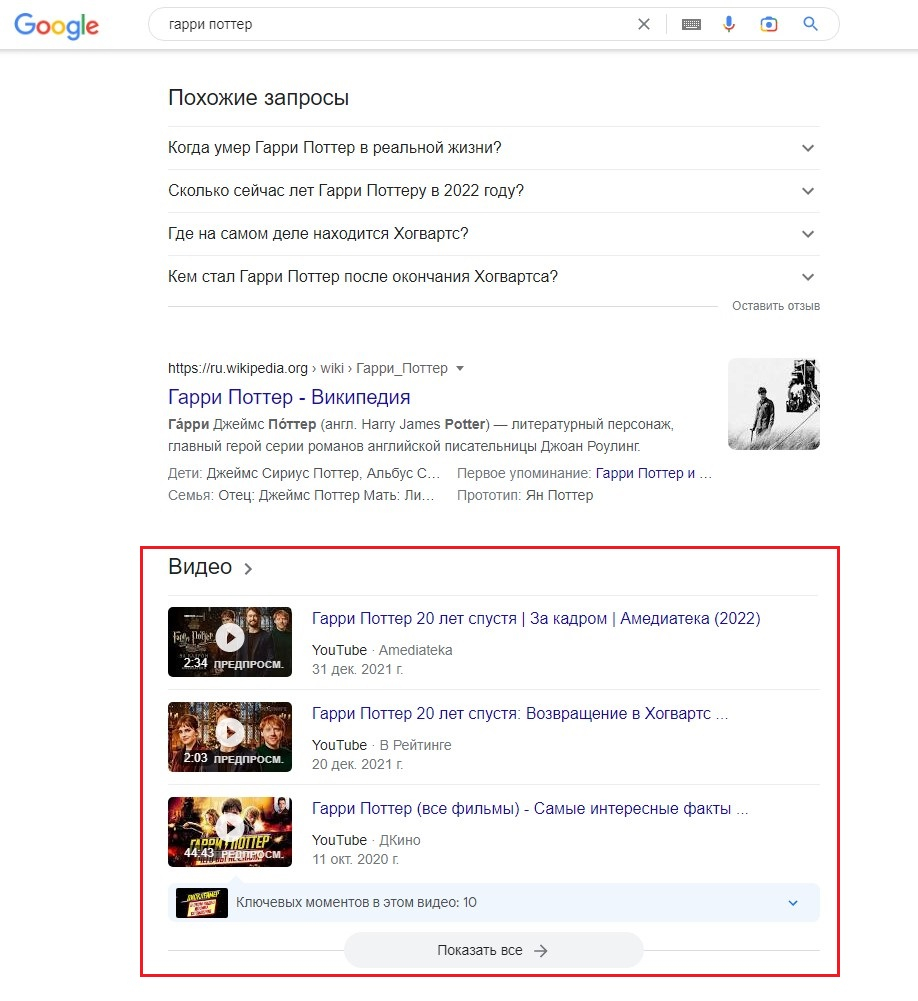
Task: Click the 'YouTube · Amediateka' source text
Action: [382, 650]
